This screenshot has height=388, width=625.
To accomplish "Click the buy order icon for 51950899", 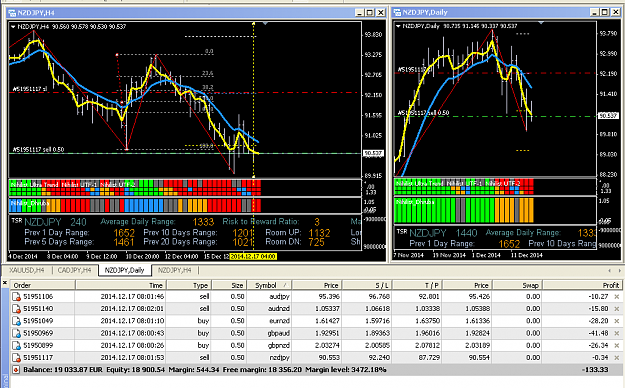I will [16, 345].
